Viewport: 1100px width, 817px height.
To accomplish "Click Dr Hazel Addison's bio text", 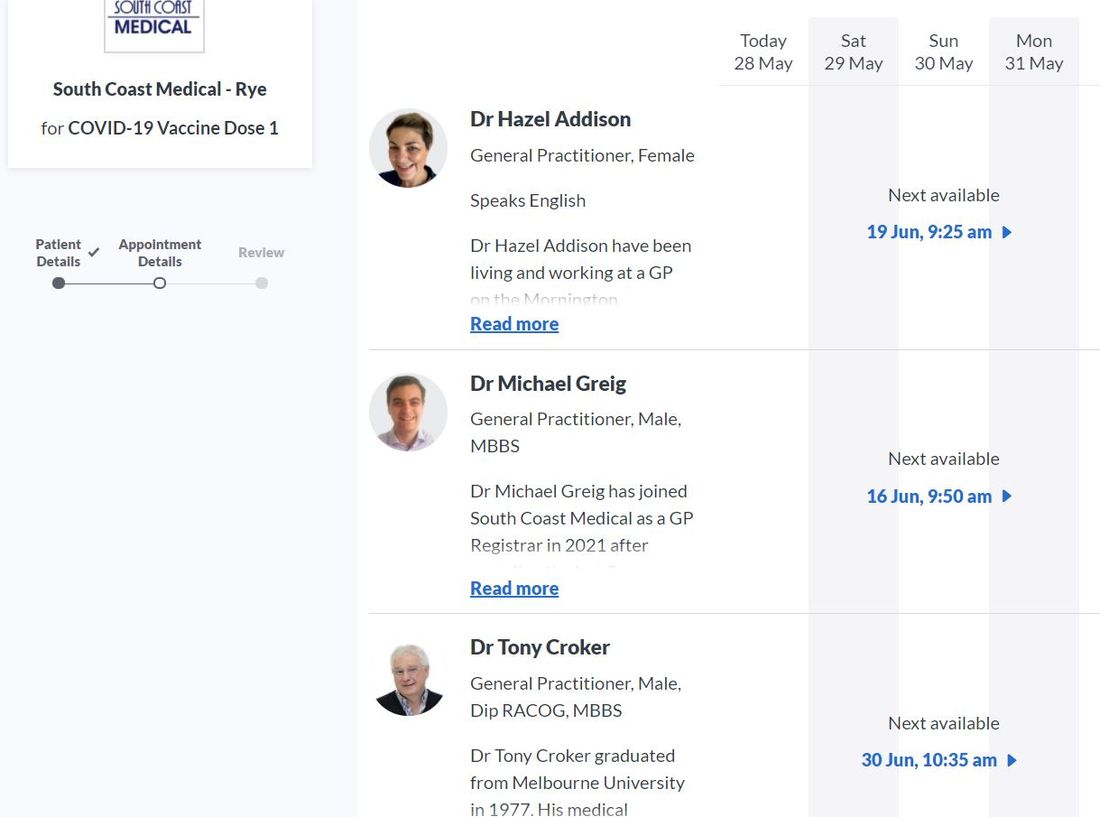I will 581,272.
